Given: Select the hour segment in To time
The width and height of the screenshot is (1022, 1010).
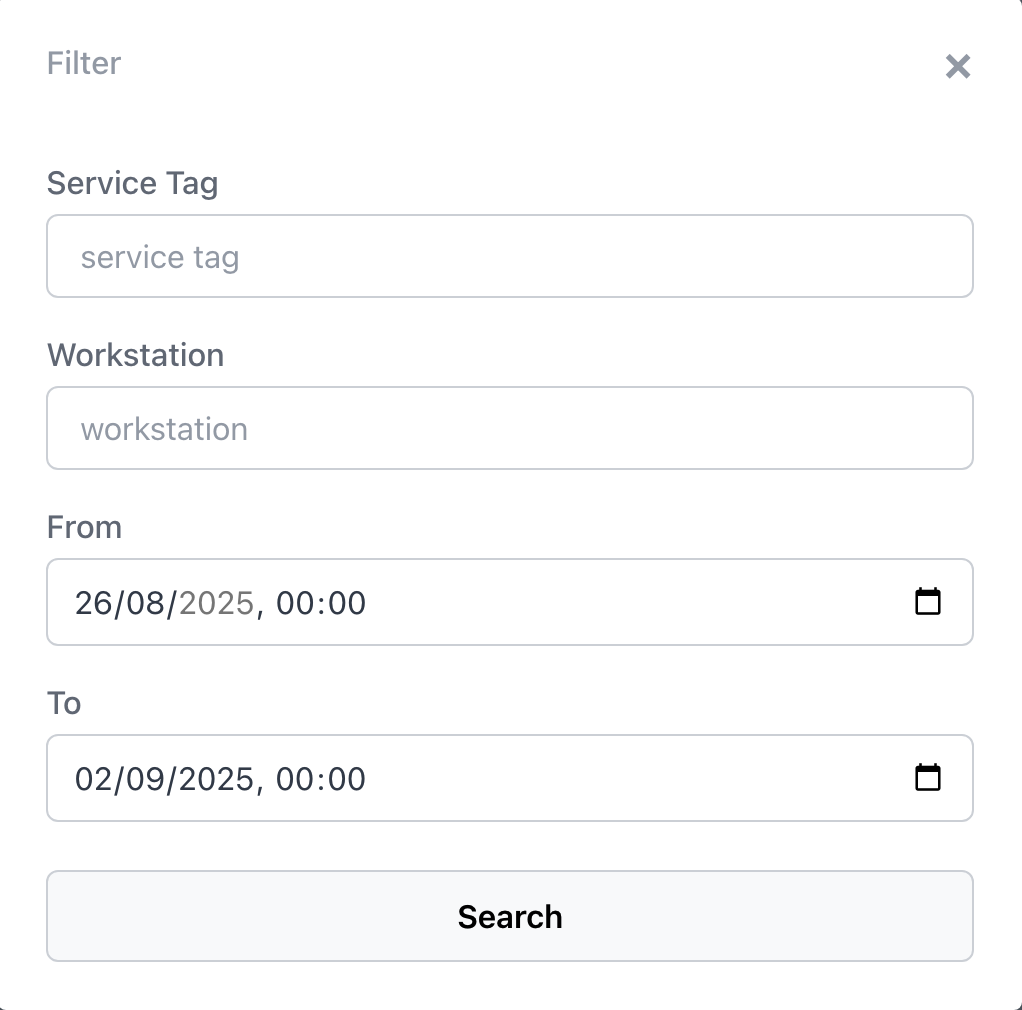Looking at the screenshot, I should click(x=294, y=779).
